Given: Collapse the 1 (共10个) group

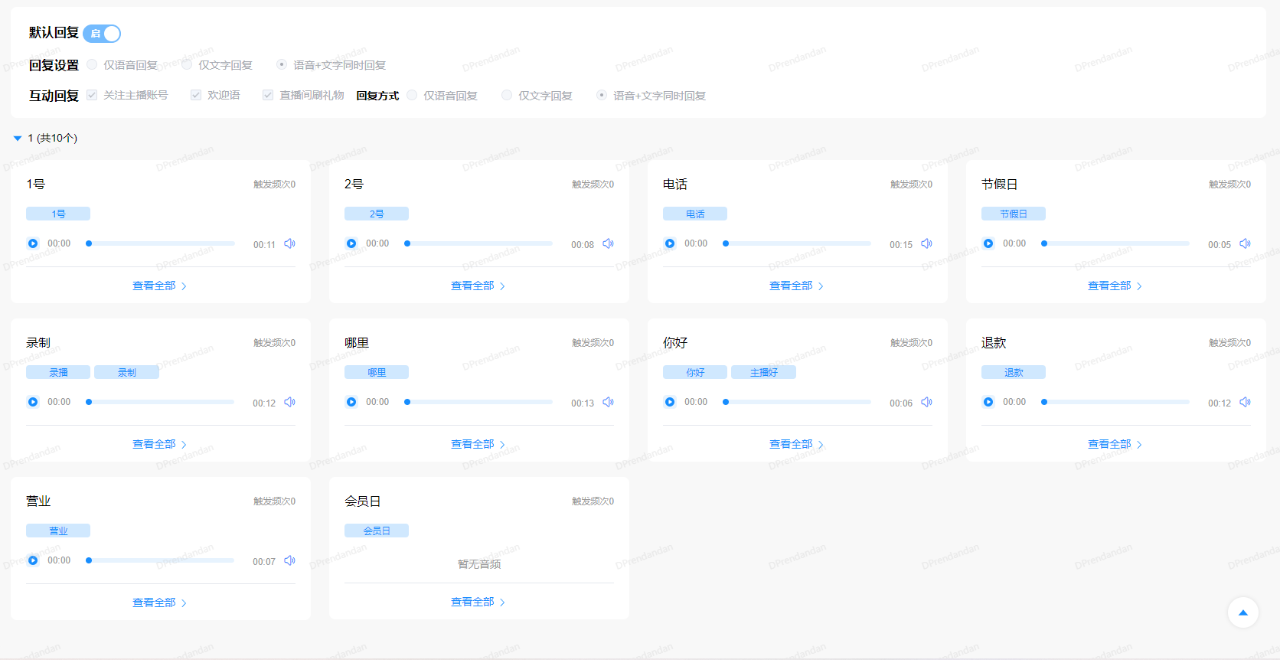Looking at the screenshot, I should [x=17, y=138].
